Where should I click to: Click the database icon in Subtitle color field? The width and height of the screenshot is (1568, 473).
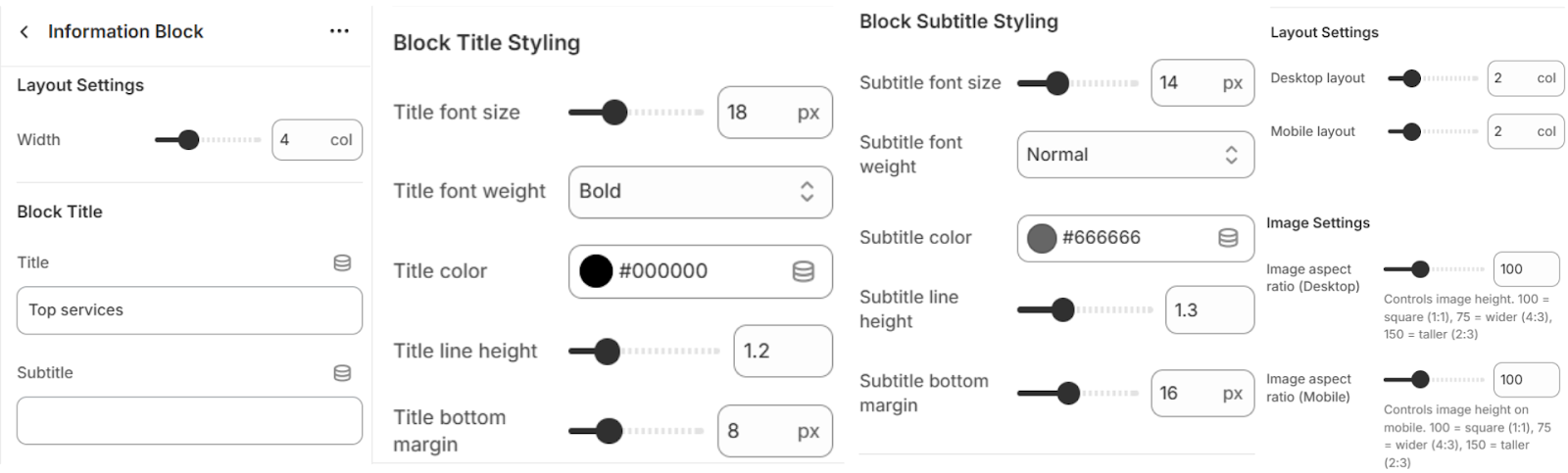pos(1227,238)
